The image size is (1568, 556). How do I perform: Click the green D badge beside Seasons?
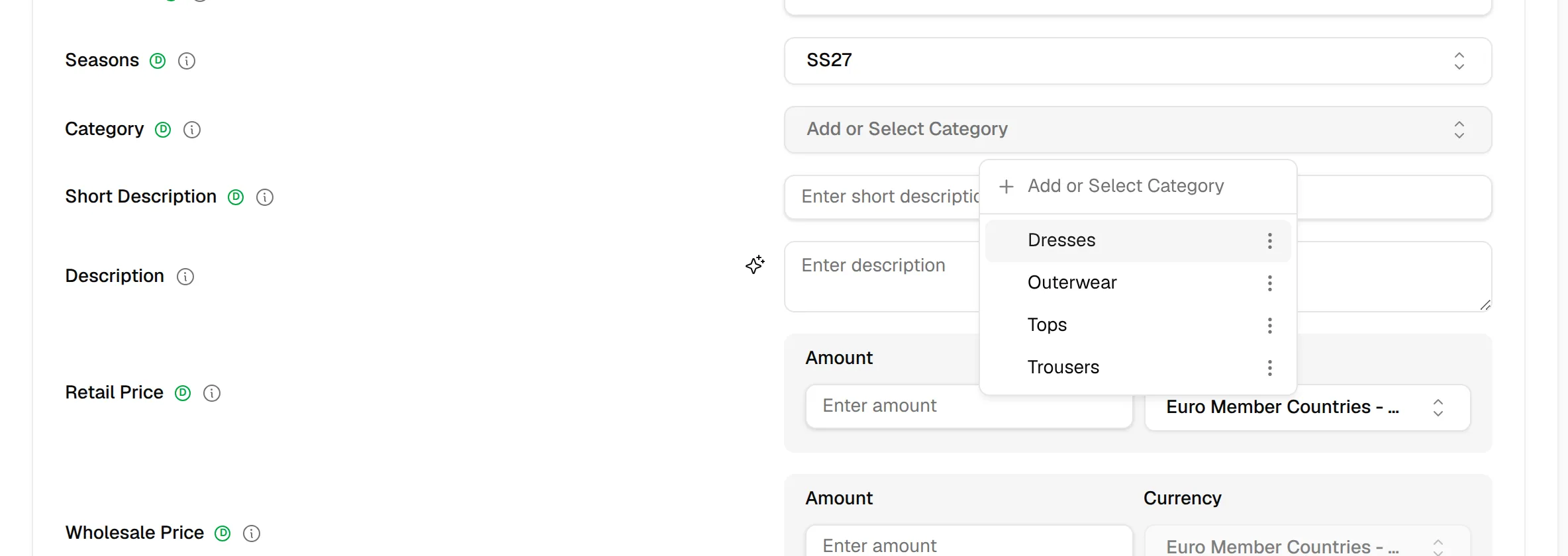click(x=158, y=61)
